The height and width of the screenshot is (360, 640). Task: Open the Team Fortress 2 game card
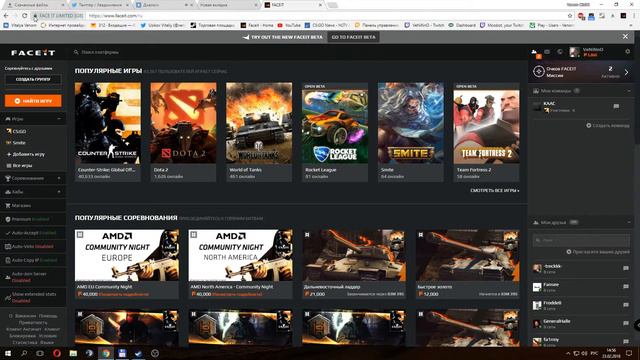(487, 131)
